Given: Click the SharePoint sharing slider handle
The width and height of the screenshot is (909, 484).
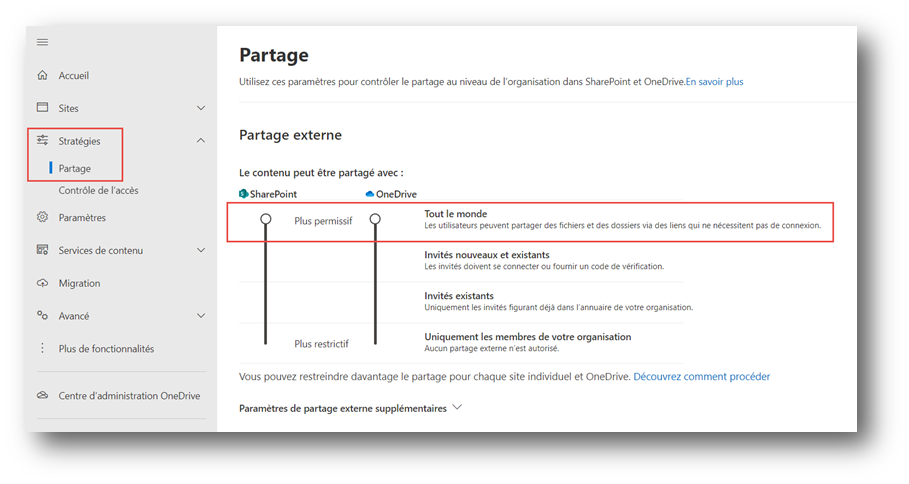Looking at the screenshot, I should click(266, 219).
